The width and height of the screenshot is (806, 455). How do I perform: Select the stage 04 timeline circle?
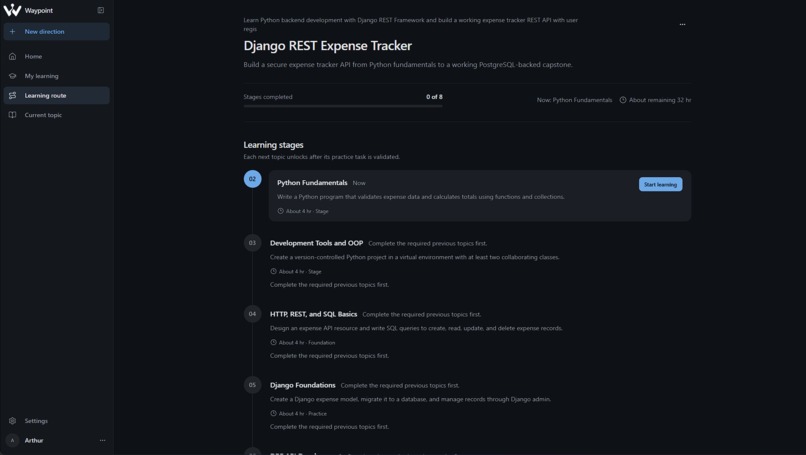[x=252, y=314]
